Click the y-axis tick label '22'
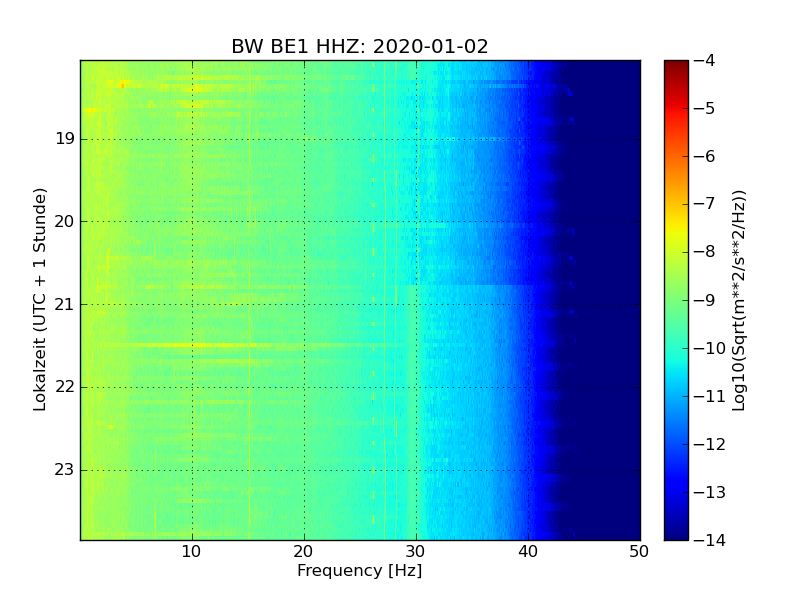Image resolution: width=800 pixels, height=600 pixels. [x=65, y=387]
